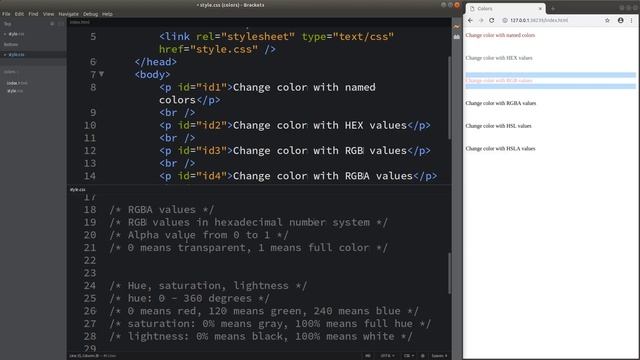Click the '/* RGBA values */' comment line
640x360 pixels.
tap(162, 210)
